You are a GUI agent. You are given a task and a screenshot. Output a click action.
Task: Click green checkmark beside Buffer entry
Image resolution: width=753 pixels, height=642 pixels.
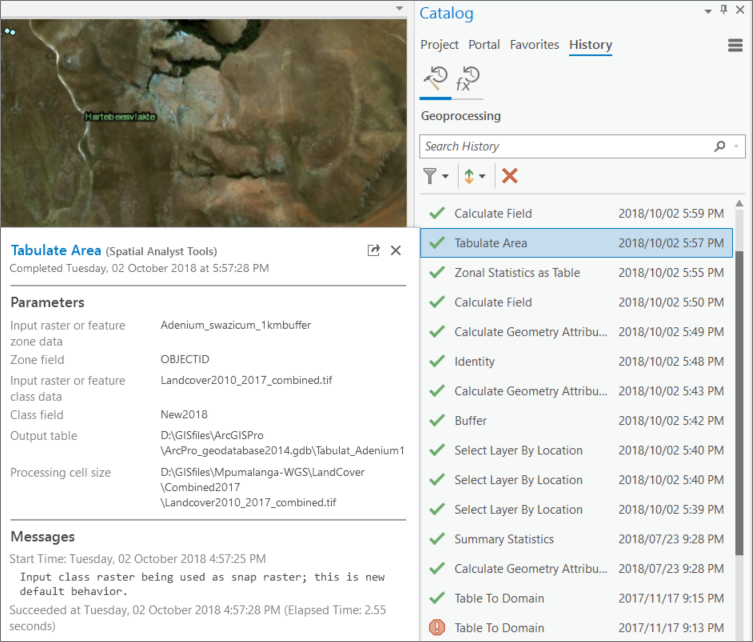tap(437, 420)
